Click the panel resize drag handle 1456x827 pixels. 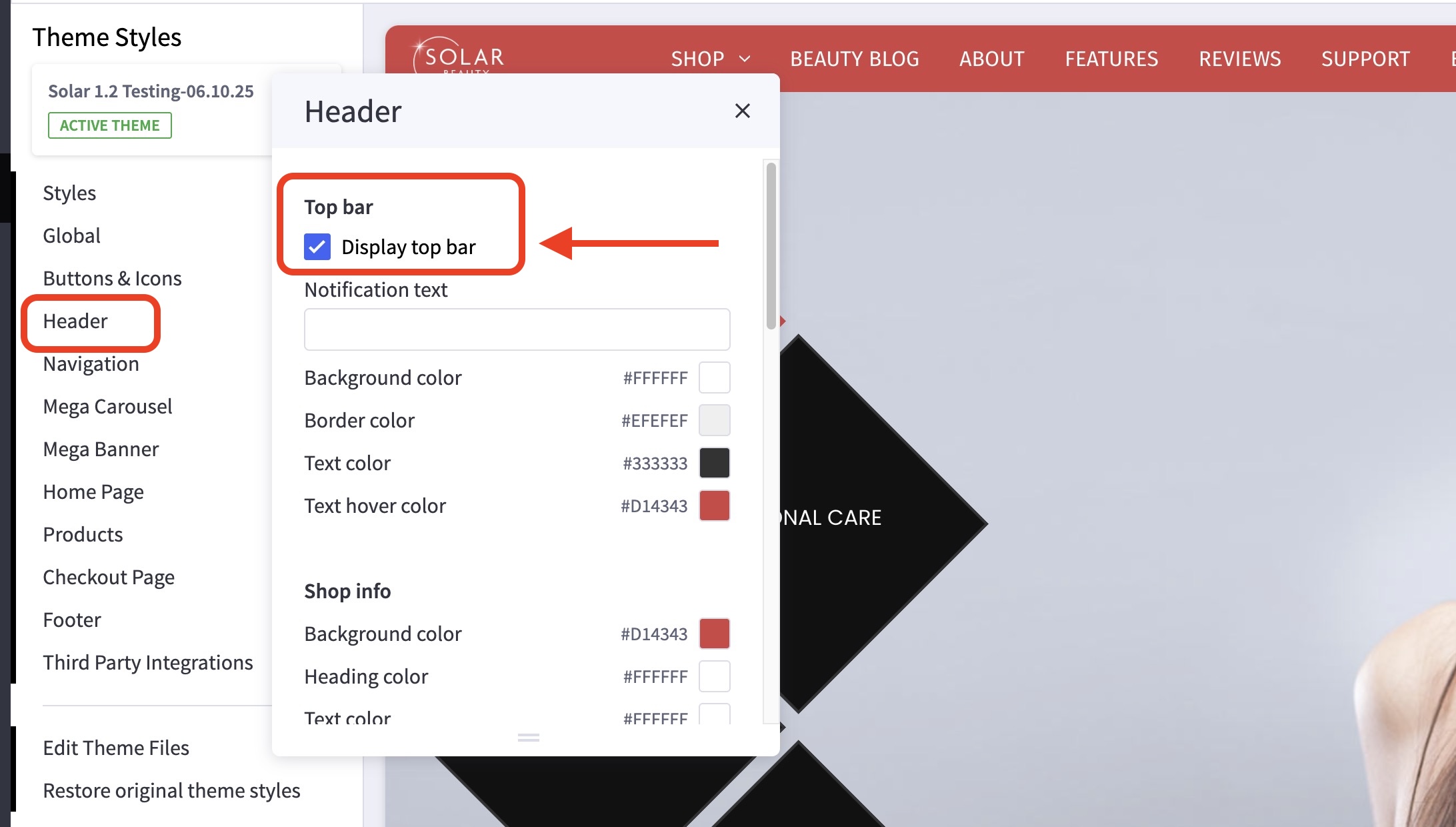point(528,738)
